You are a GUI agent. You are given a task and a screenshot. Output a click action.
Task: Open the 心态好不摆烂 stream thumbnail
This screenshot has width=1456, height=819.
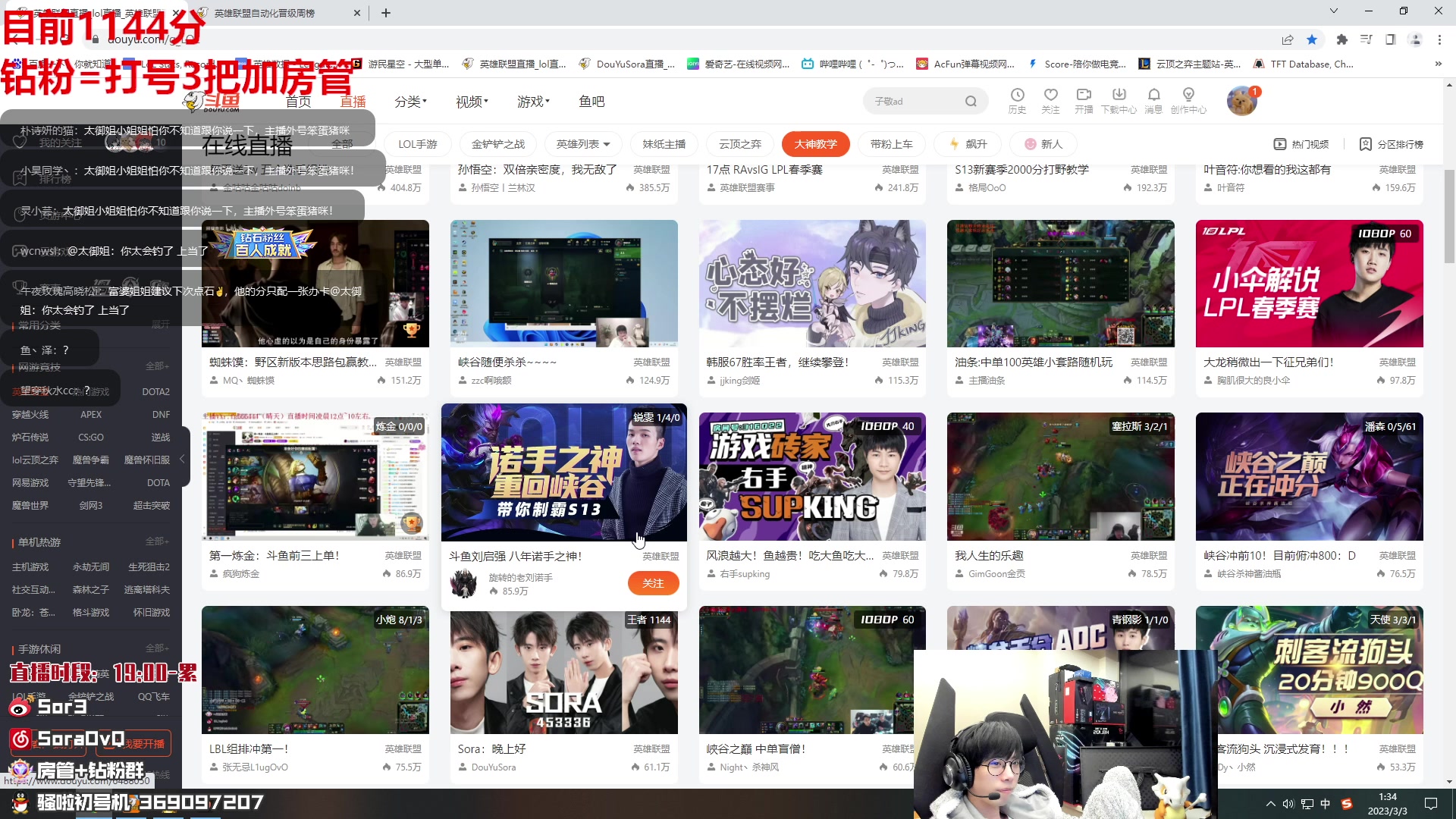pos(812,284)
